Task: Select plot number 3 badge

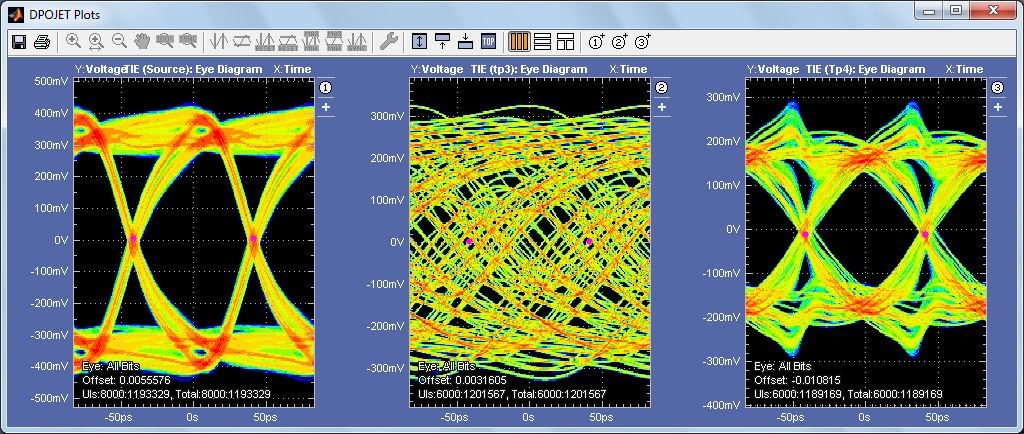Action: [997, 88]
